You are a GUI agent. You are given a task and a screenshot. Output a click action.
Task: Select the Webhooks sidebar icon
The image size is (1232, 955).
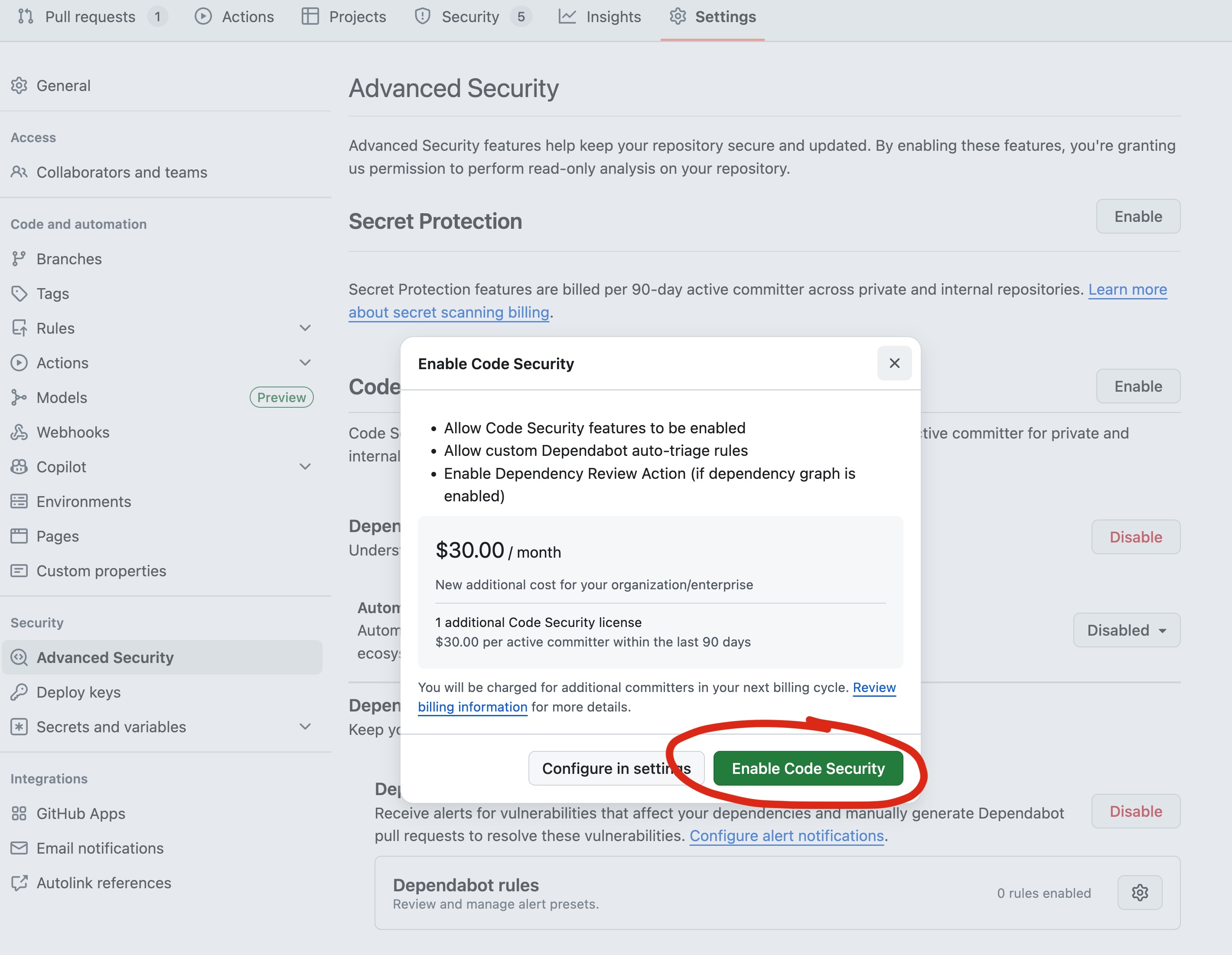point(19,432)
